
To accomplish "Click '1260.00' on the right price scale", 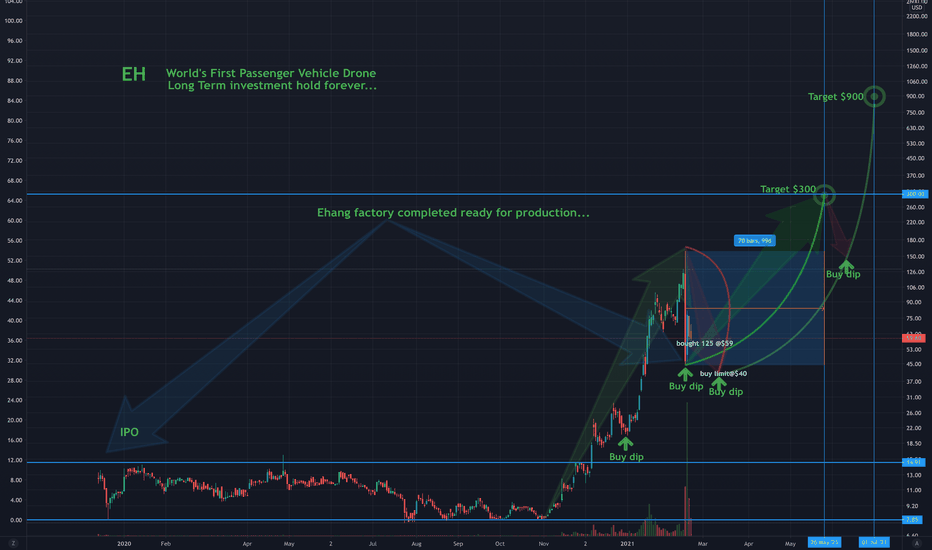I will (917, 67).
